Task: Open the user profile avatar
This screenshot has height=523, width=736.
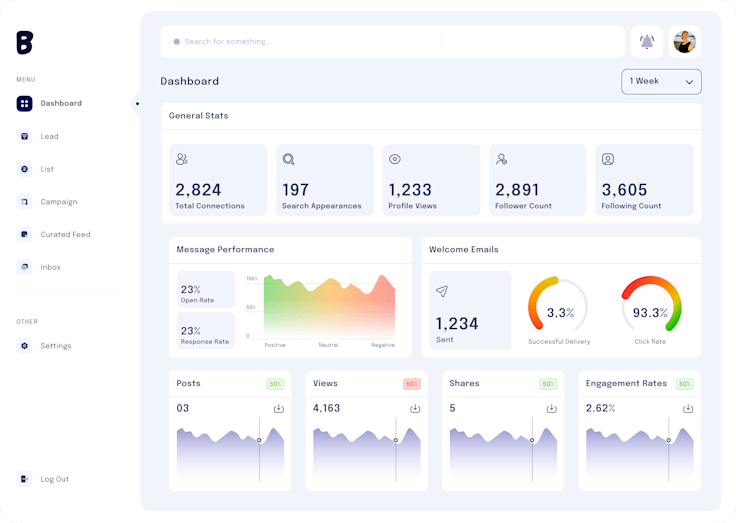Action: [685, 42]
